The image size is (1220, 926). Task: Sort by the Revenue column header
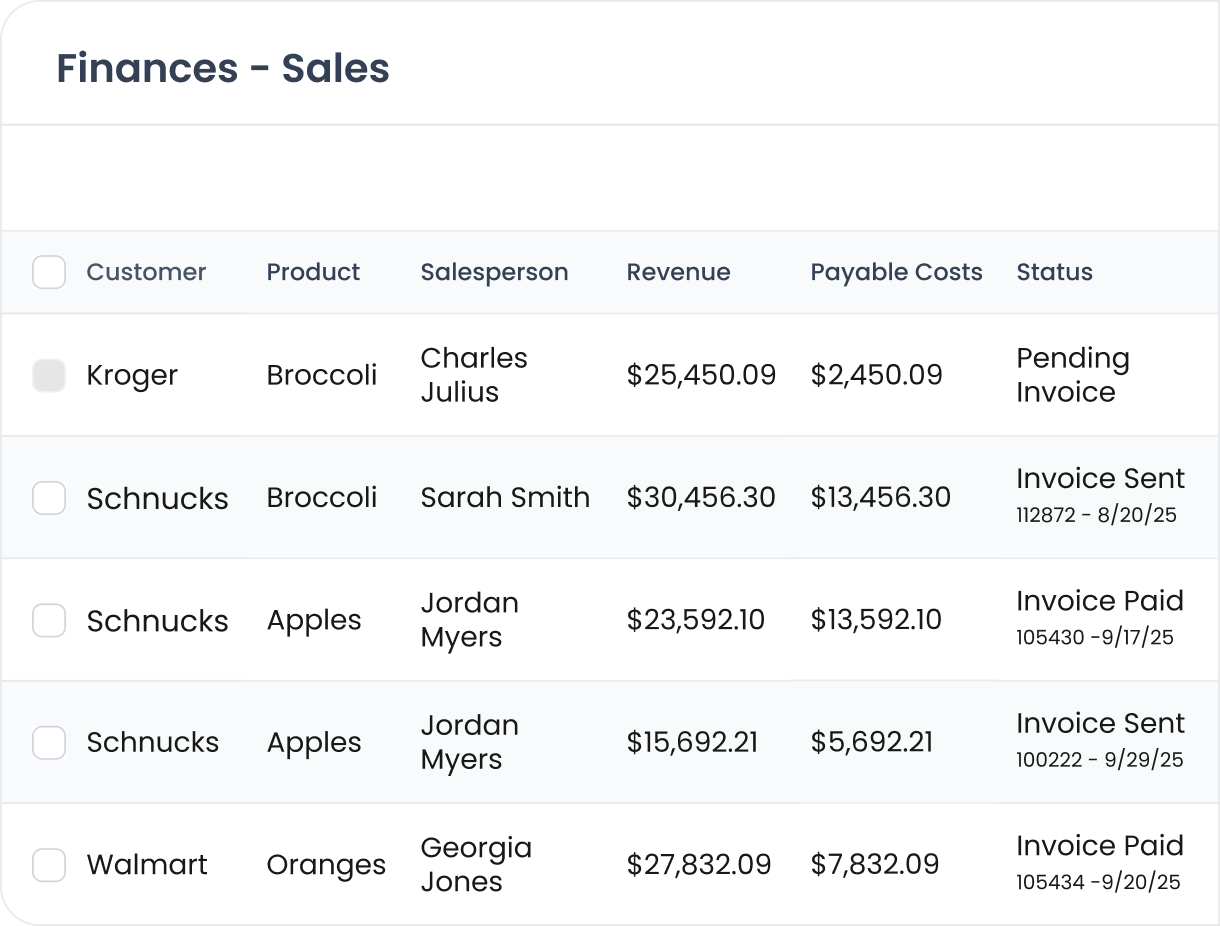678,272
